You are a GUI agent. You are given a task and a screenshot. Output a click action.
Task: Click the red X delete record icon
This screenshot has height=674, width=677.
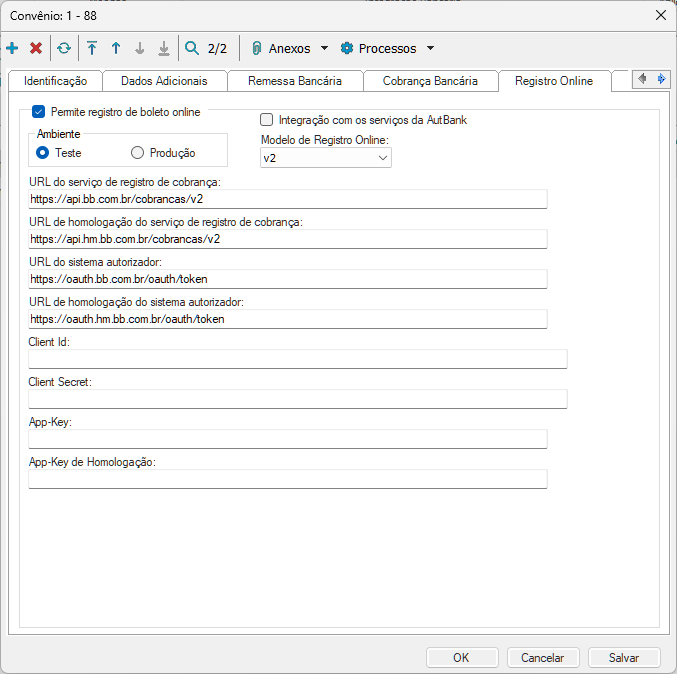pyautogui.click(x=36, y=48)
